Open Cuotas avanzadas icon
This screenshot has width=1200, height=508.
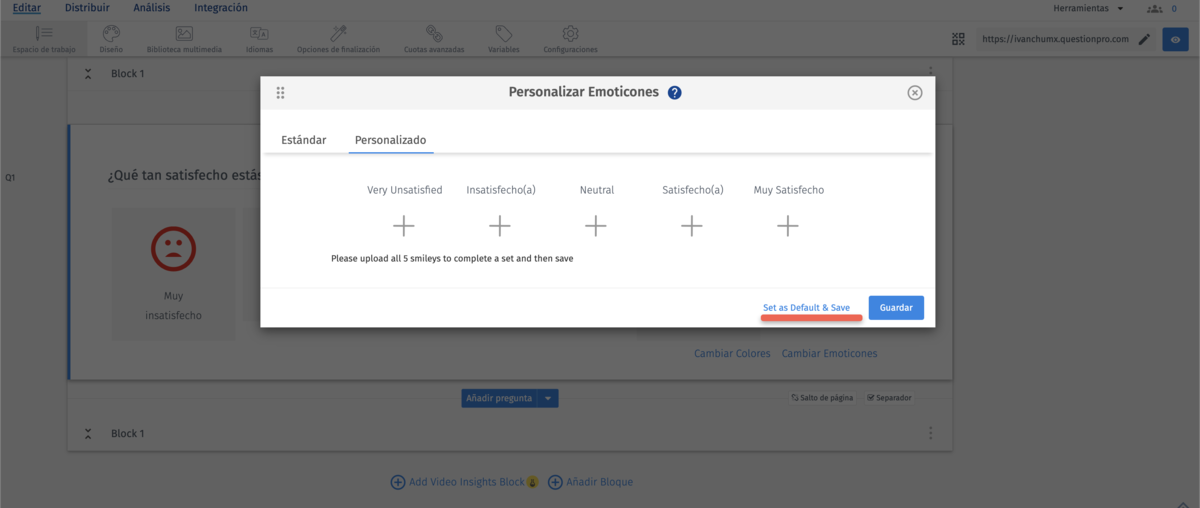tap(434, 34)
